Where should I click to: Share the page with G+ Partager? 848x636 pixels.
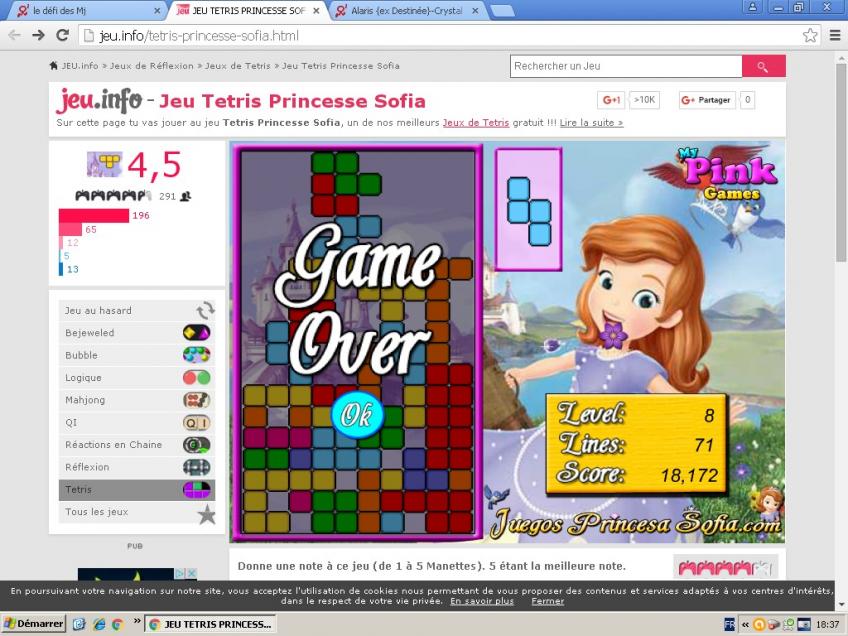coord(706,100)
